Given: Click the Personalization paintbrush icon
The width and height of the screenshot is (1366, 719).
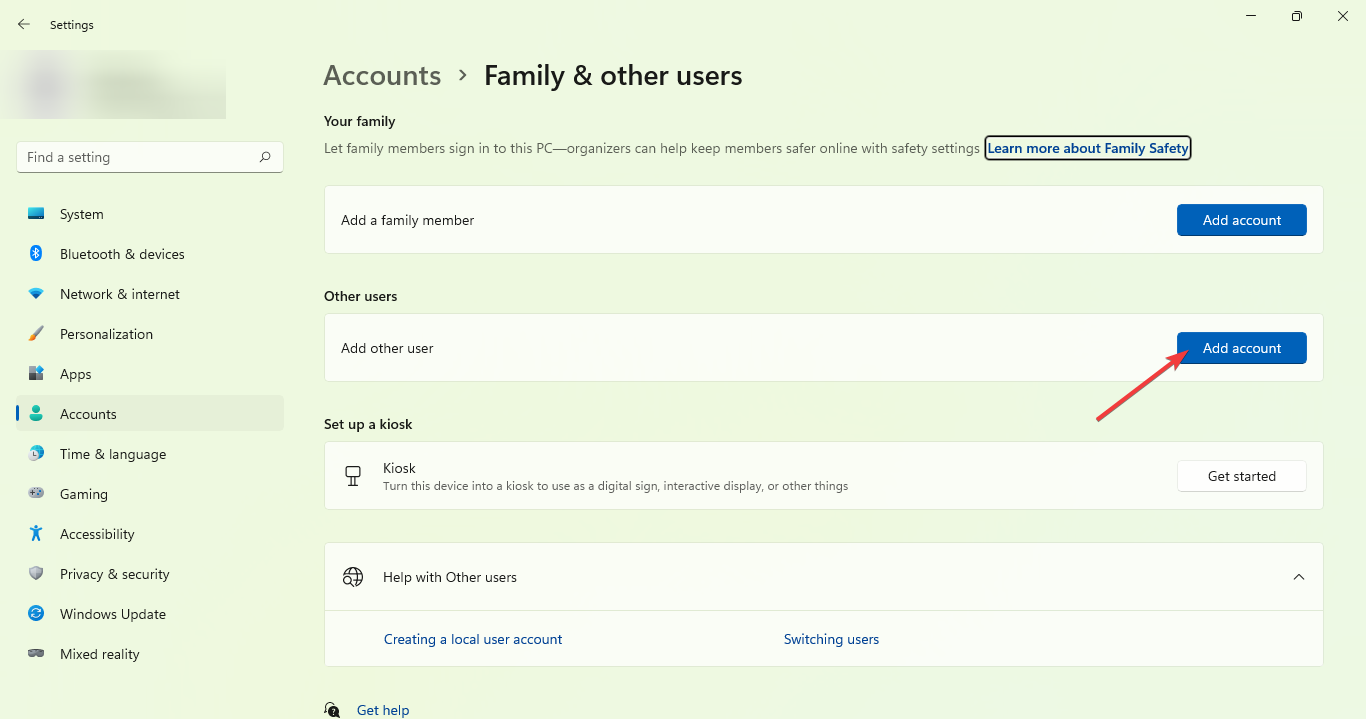Looking at the screenshot, I should click(36, 334).
